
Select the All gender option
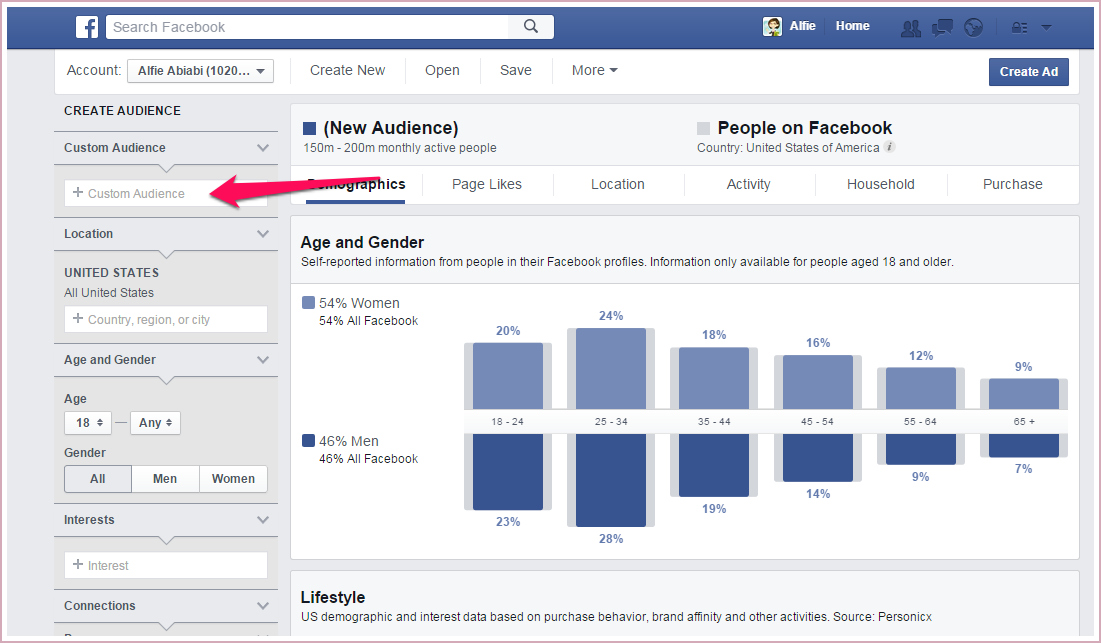coord(98,479)
